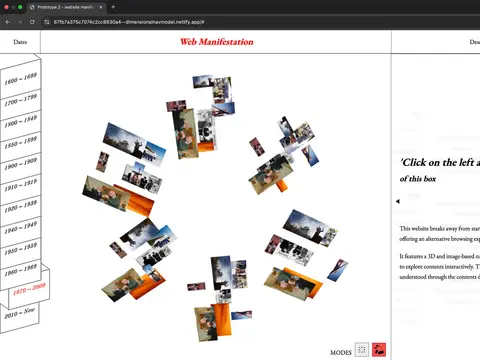Click the site settings icon in address bar

(47, 22)
